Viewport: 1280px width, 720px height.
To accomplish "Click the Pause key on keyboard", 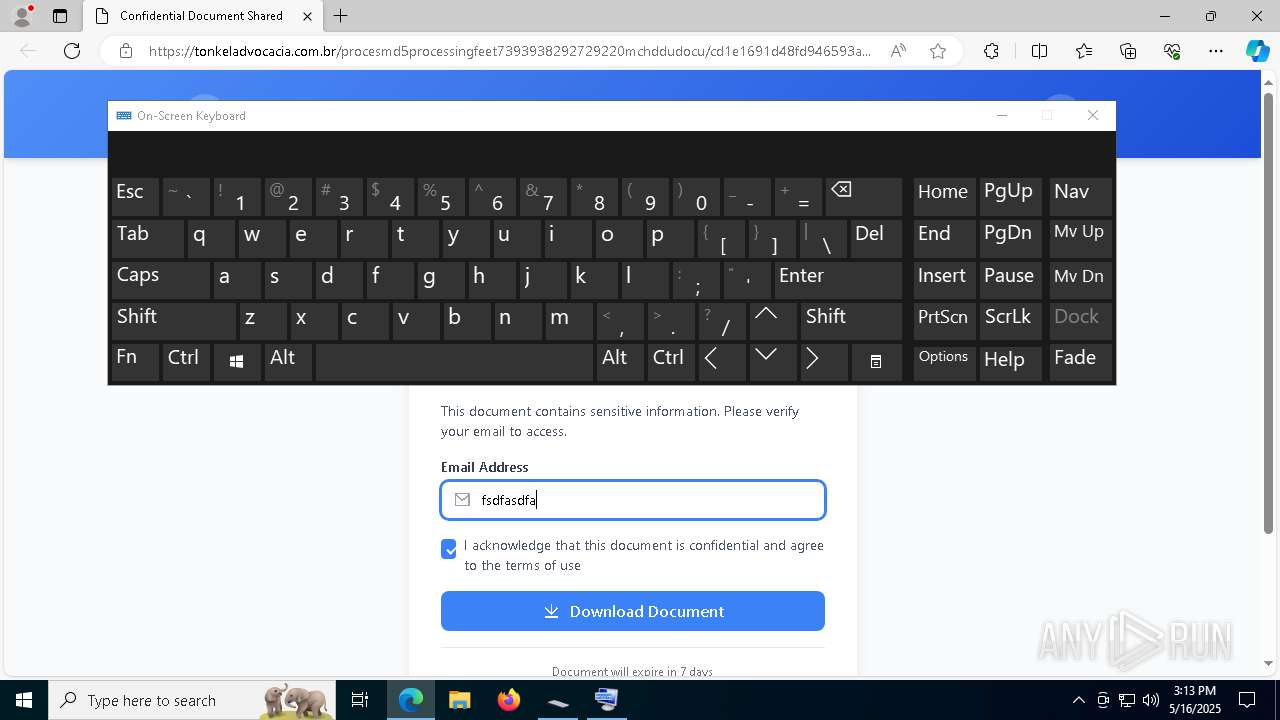I will [1010, 279].
